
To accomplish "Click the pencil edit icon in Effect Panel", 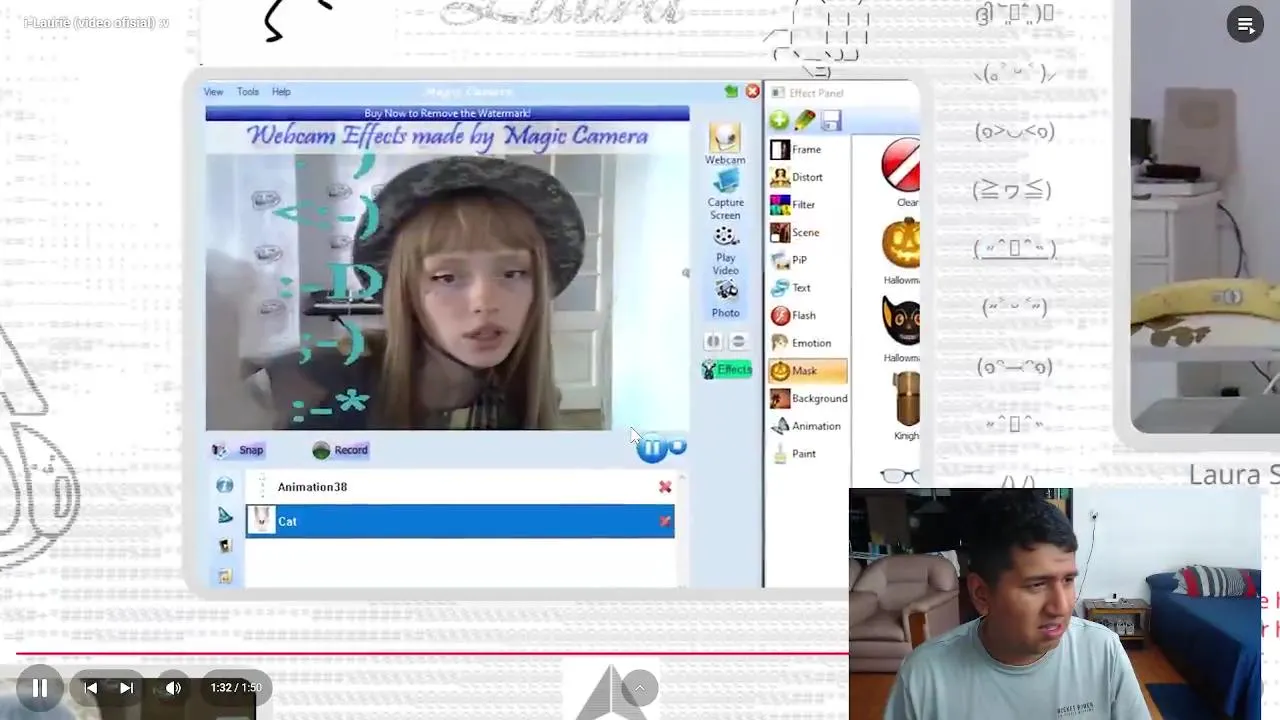I will point(805,121).
